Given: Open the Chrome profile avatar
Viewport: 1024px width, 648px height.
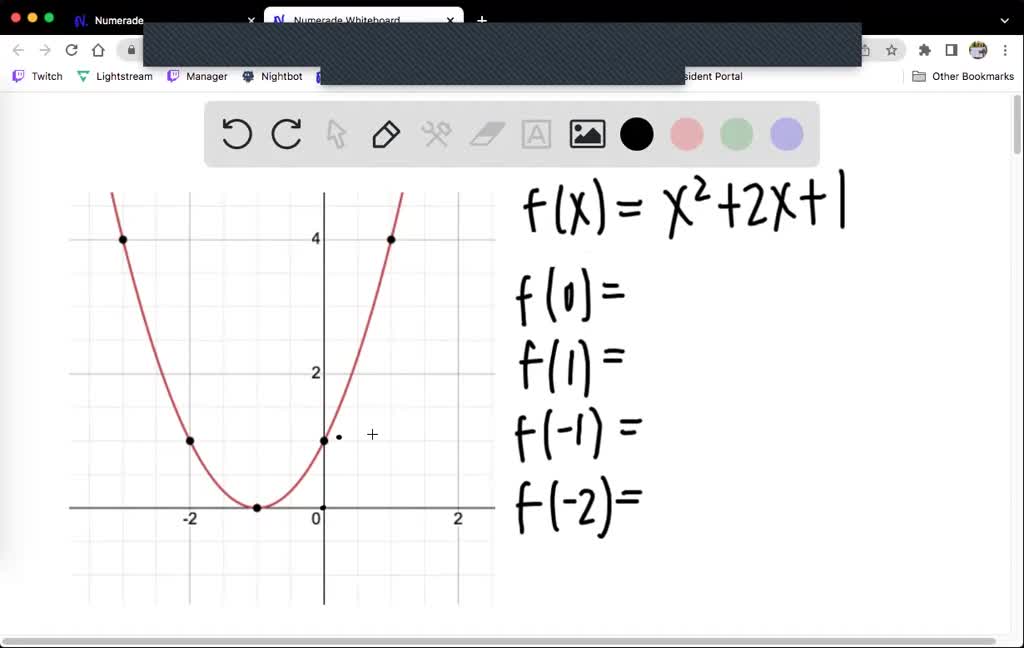Looking at the screenshot, I should pyautogui.click(x=977, y=49).
